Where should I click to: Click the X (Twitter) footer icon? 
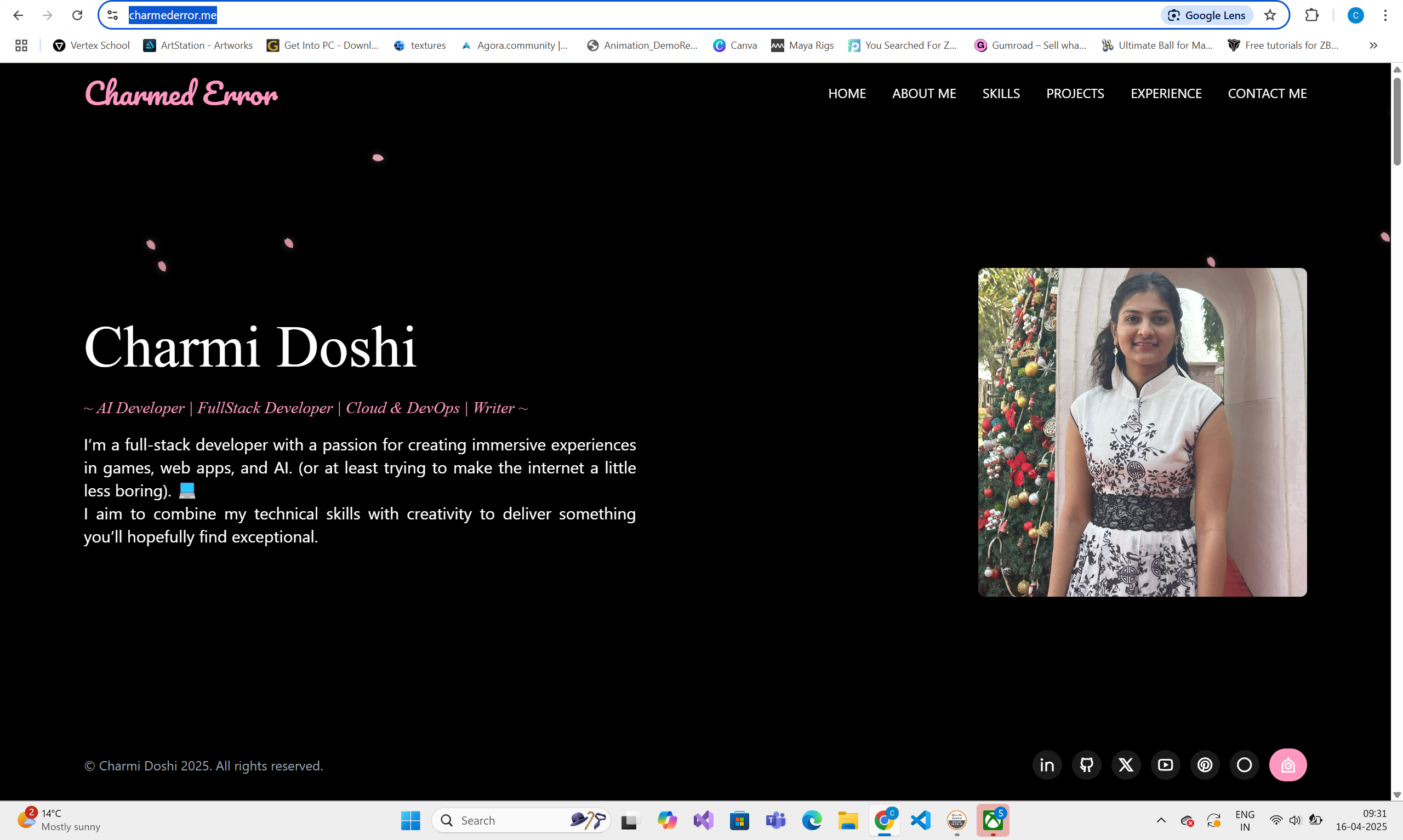(1126, 765)
